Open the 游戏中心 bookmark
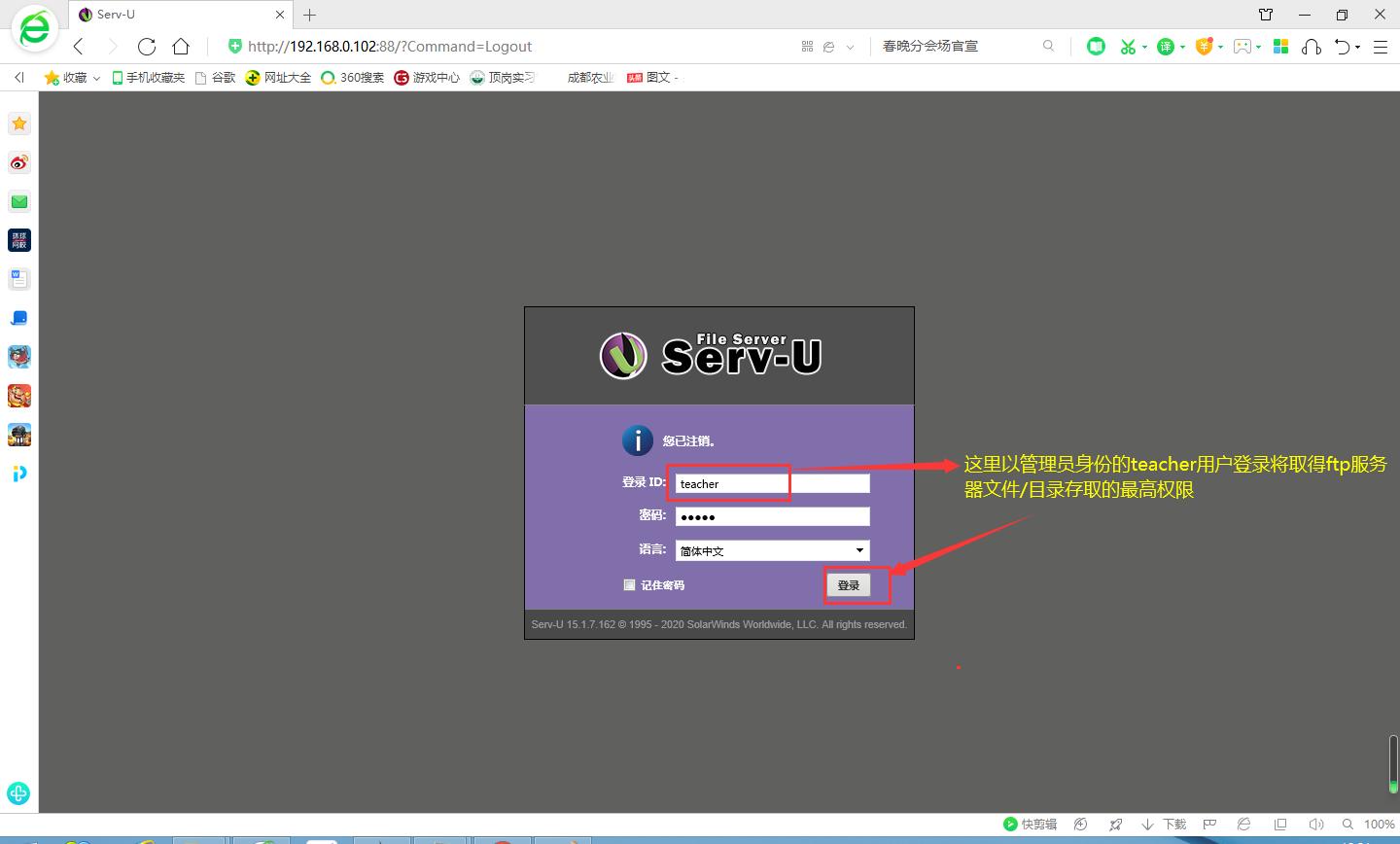The height and width of the screenshot is (844, 1400). coord(427,77)
